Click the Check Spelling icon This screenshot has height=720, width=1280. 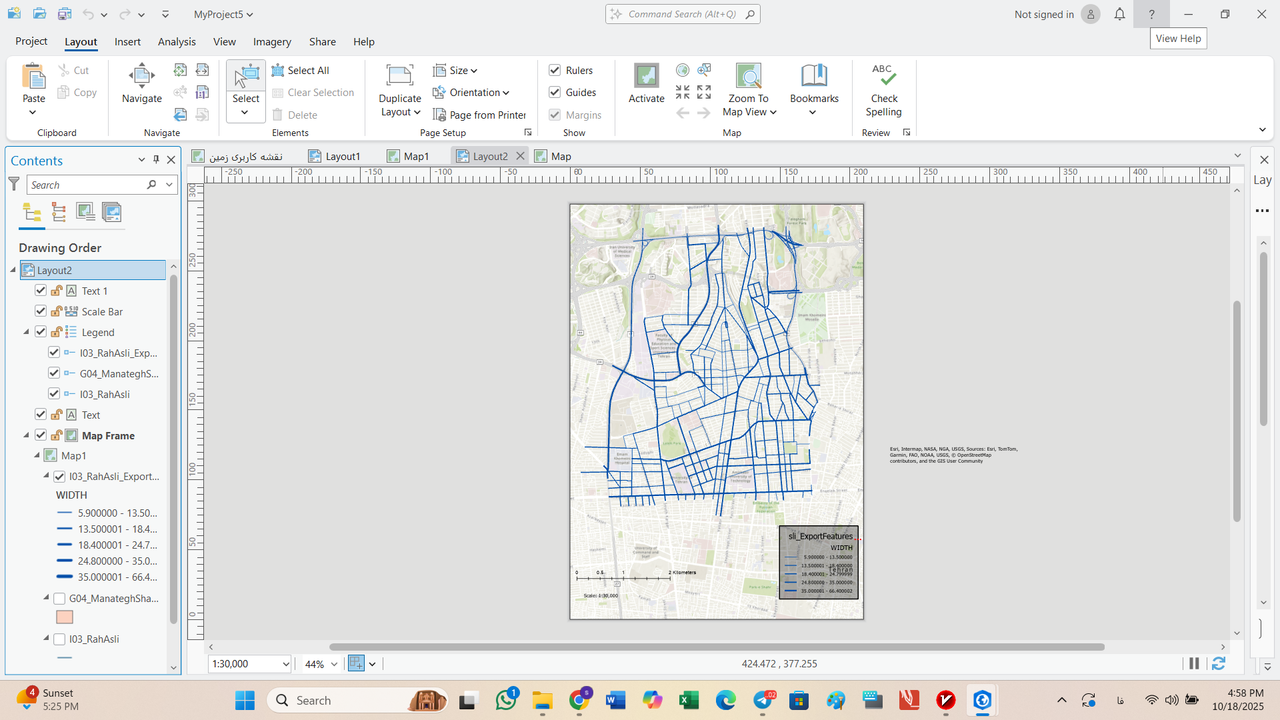[883, 77]
